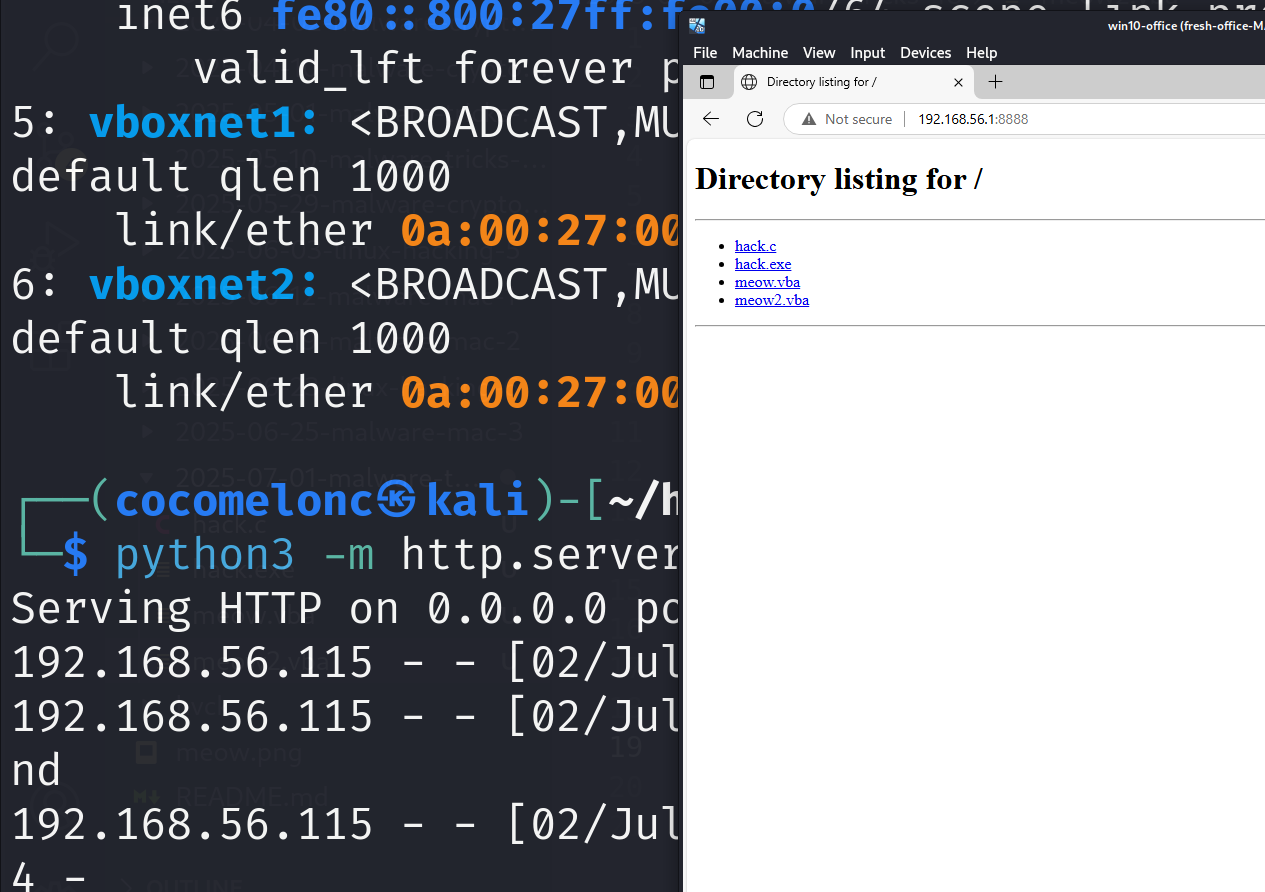Close the 'Directory listing for /' tab
This screenshot has width=1265, height=892.
point(958,82)
